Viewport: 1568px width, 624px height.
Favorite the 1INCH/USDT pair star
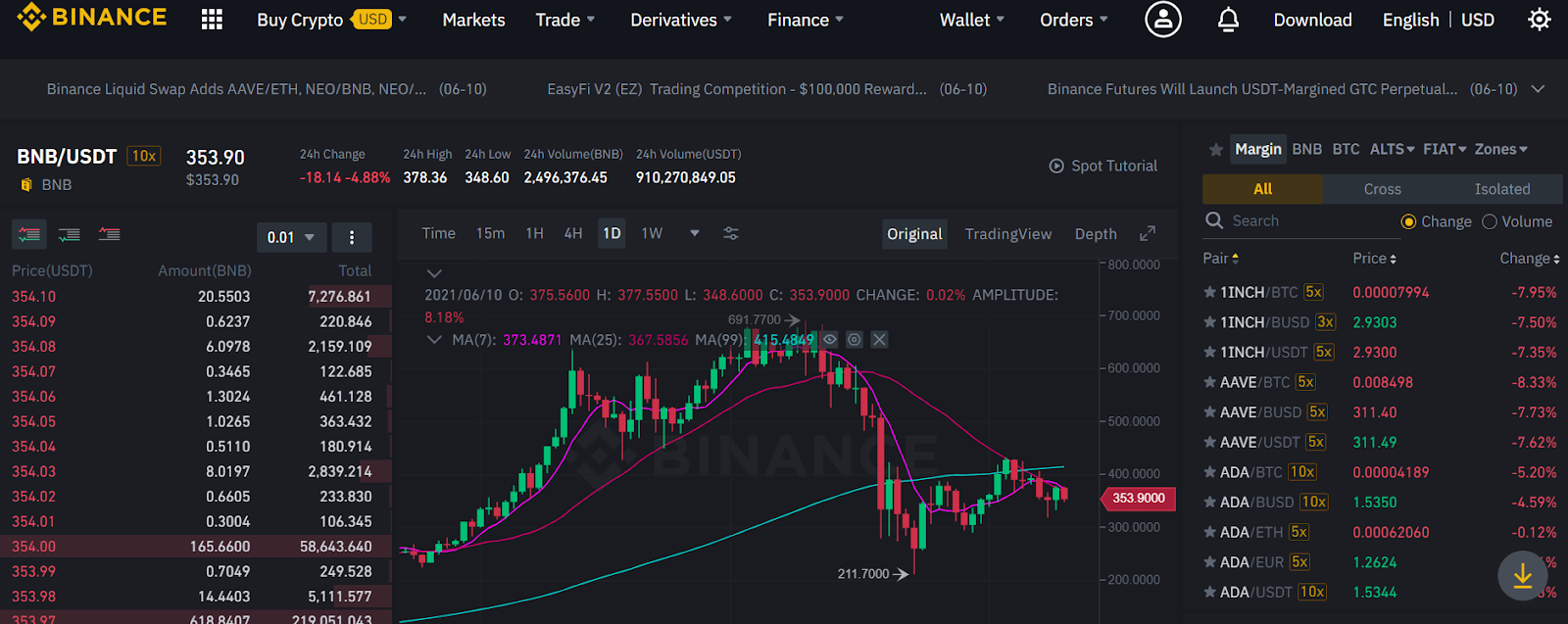tap(1210, 352)
